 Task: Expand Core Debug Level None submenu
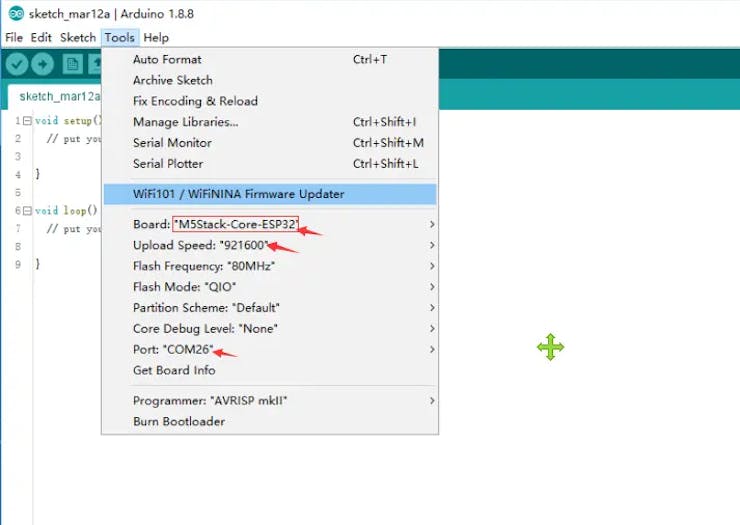point(270,328)
